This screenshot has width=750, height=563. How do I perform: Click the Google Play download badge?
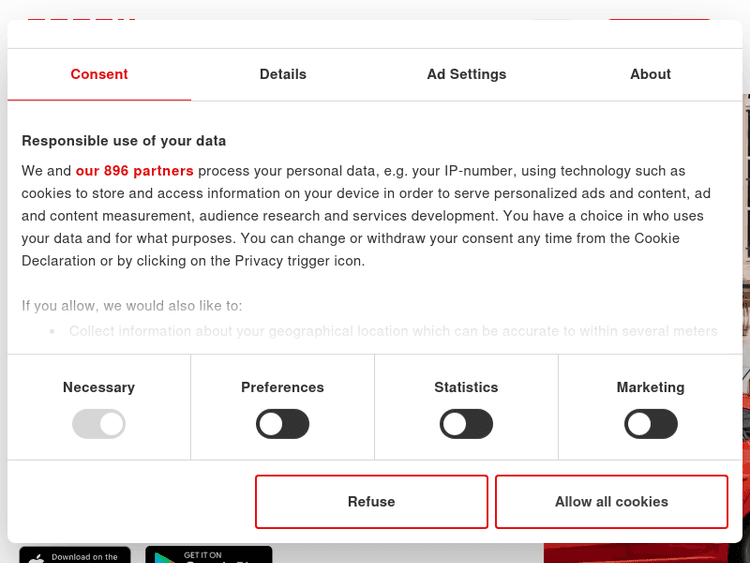pos(208,555)
